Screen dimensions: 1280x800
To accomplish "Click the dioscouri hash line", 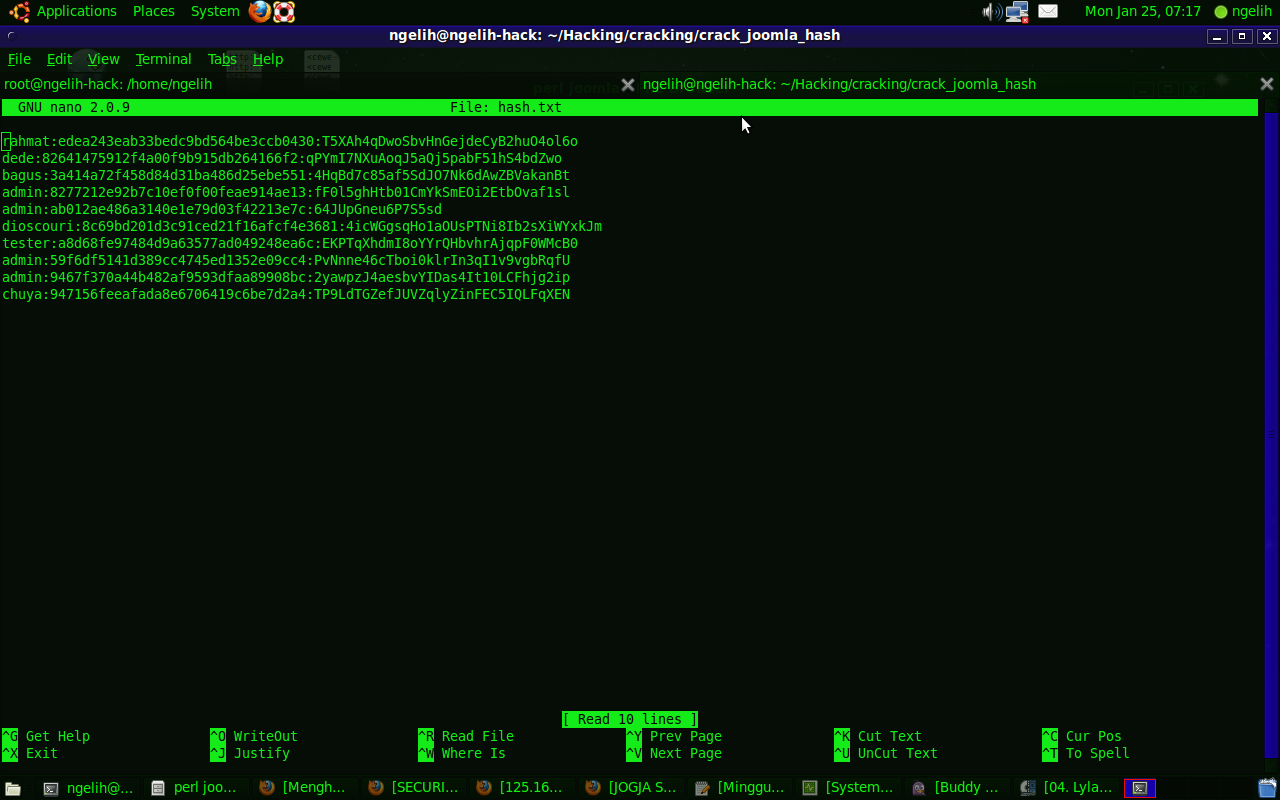I will pos(302,226).
